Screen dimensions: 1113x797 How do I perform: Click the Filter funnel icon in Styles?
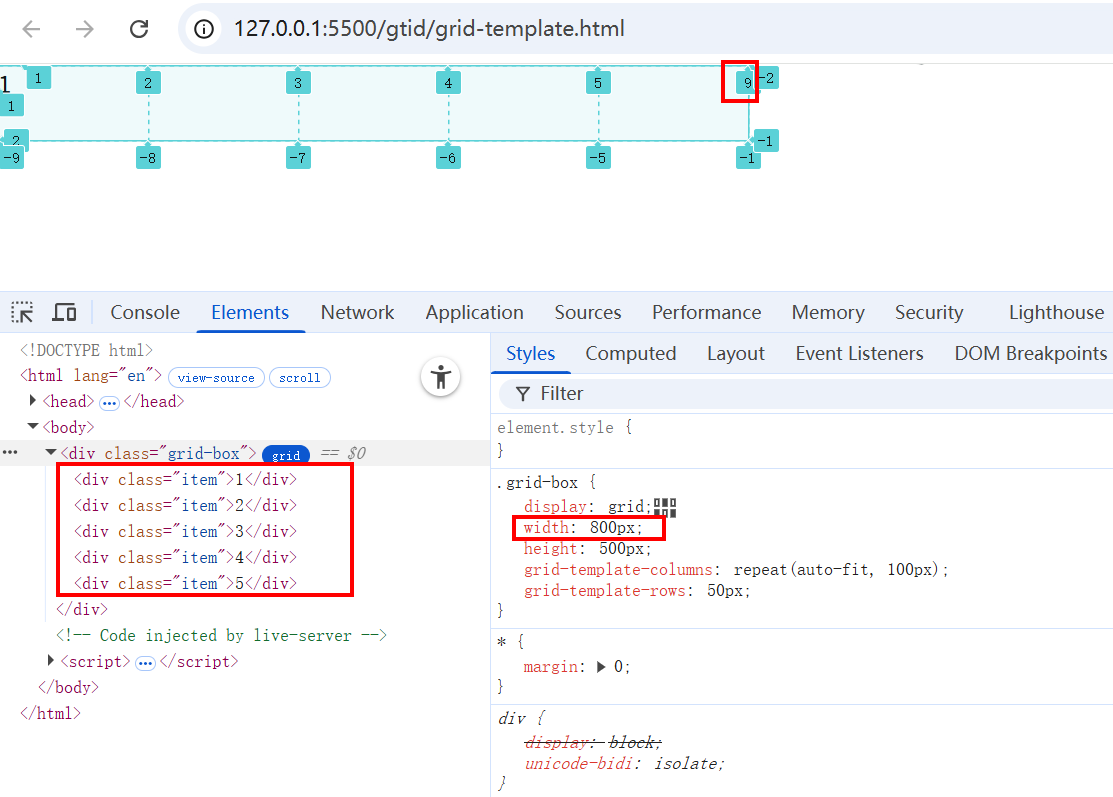click(x=522, y=394)
